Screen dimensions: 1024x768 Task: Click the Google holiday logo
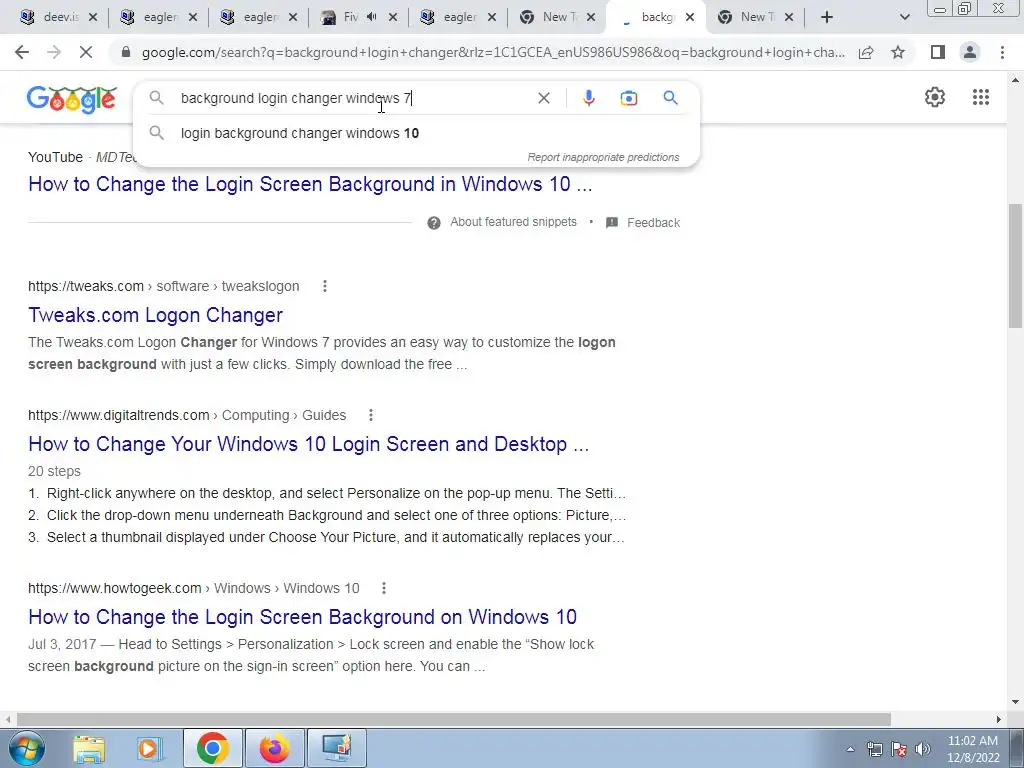[72, 99]
